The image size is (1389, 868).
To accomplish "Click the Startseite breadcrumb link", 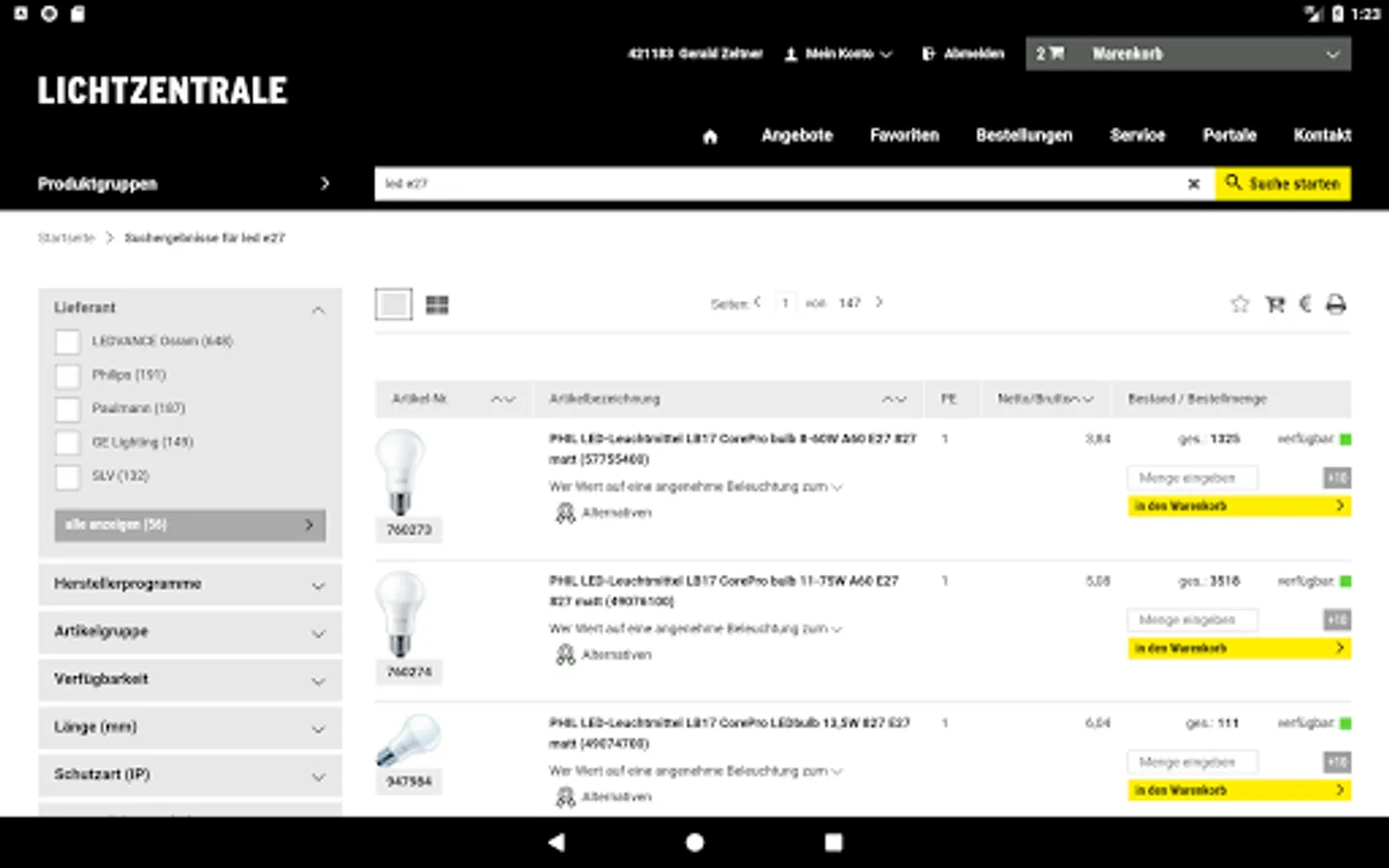I will tap(67, 238).
